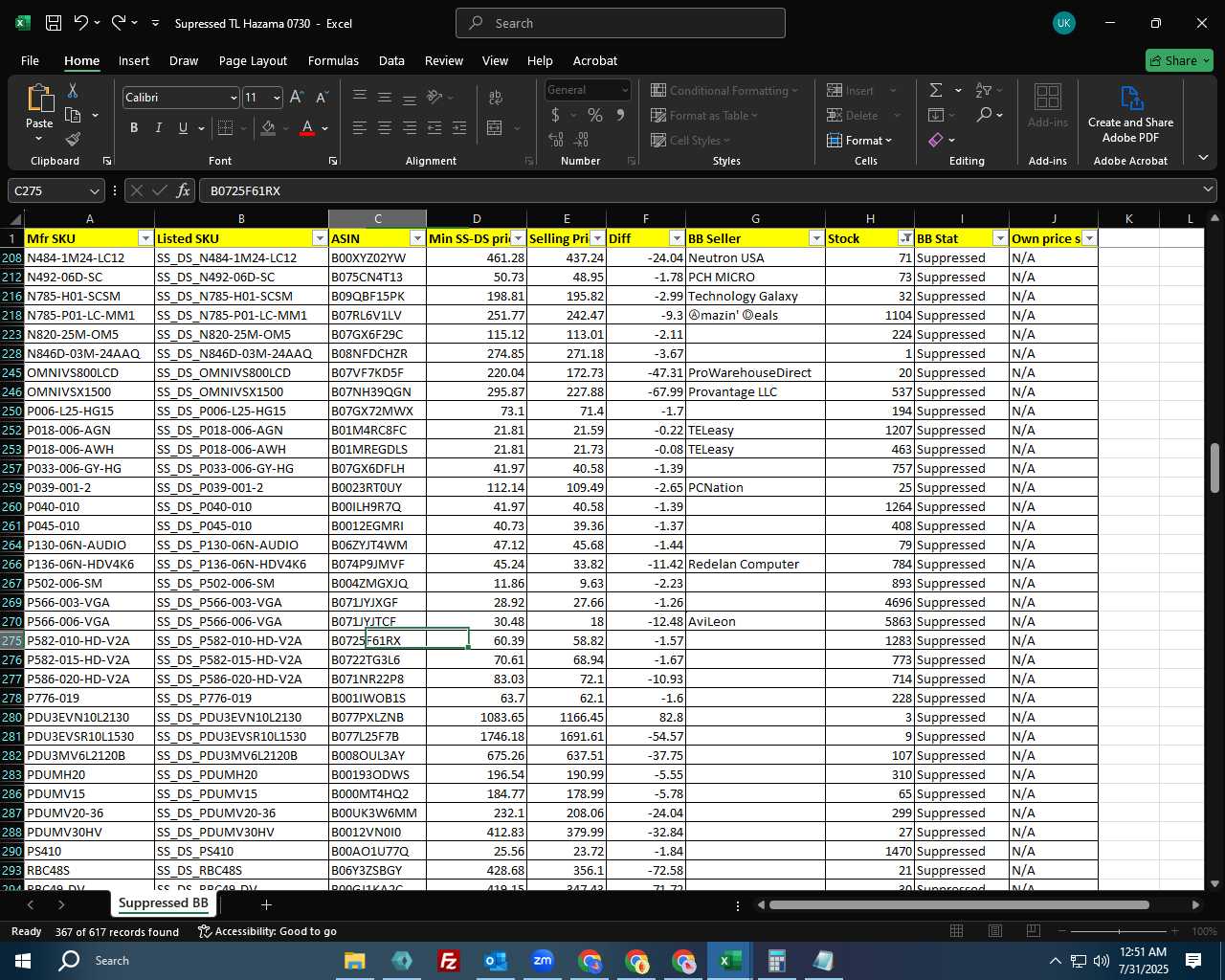Toggle Italic formatting
The image size is (1225, 980).
click(x=158, y=128)
